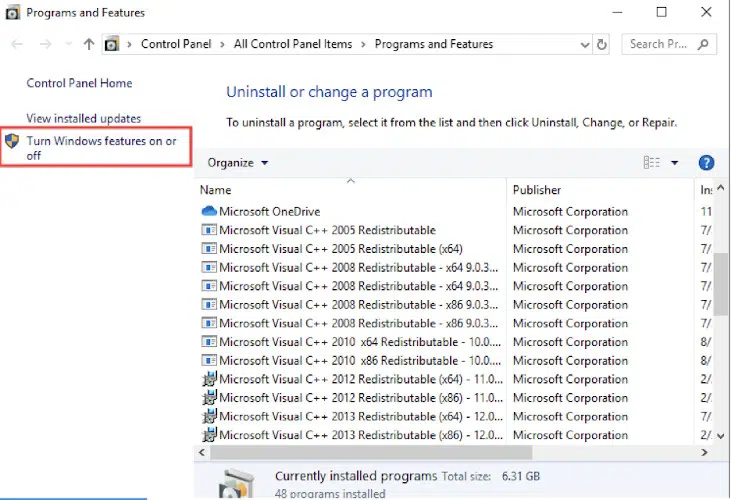The image size is (731, 500).
Task: Open the recent locations chevron
Action: (67, 44)
